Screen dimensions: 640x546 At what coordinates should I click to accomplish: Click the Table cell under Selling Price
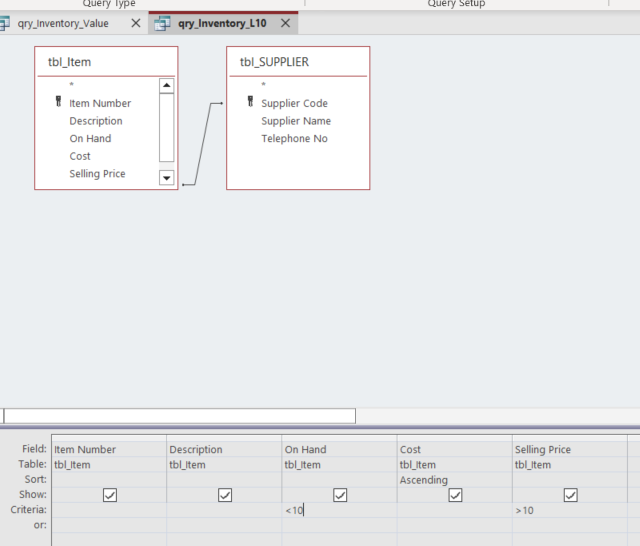coord(570,464)
